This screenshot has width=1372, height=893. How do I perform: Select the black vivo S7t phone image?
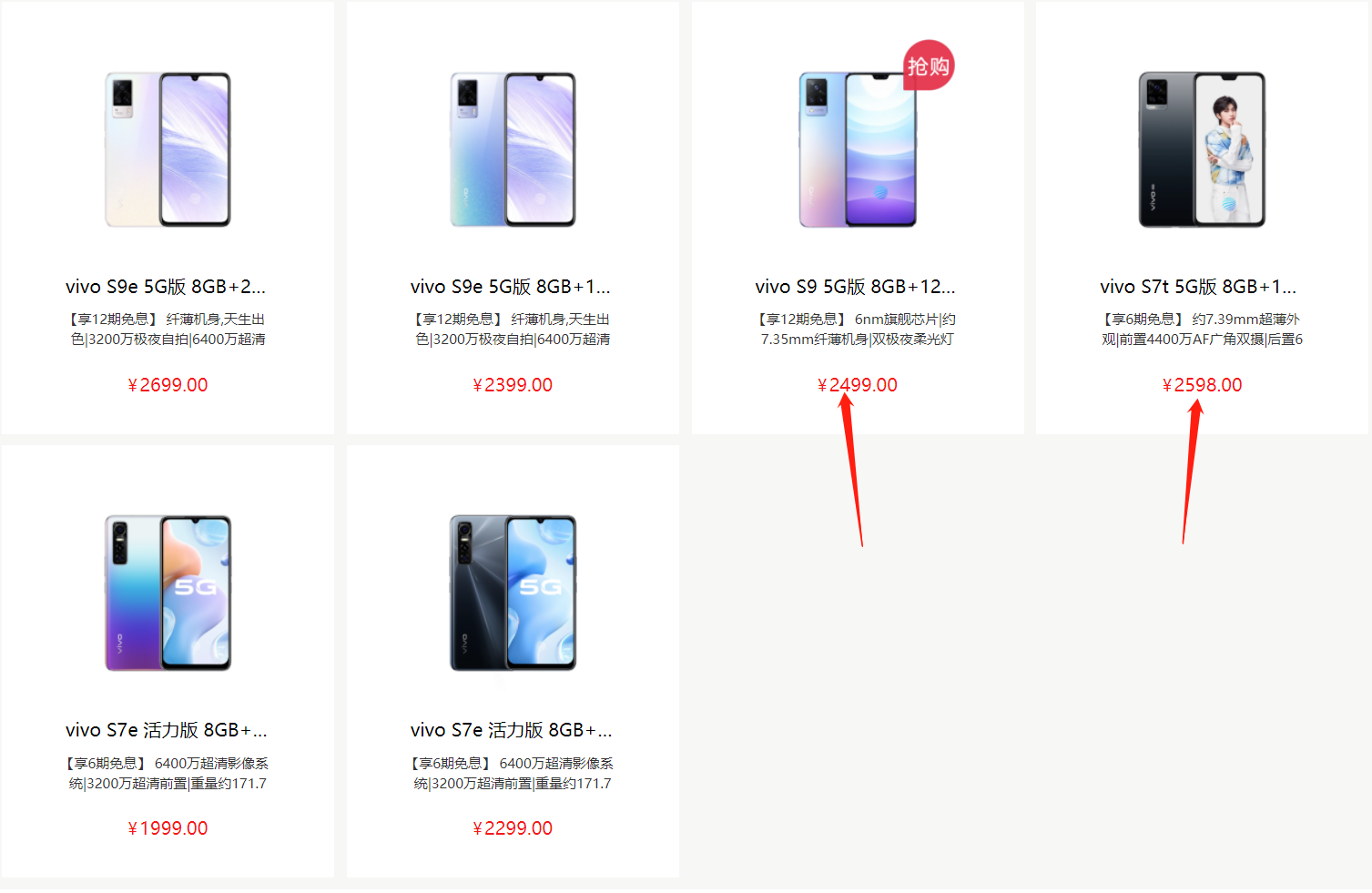(x=1202, y=149)
